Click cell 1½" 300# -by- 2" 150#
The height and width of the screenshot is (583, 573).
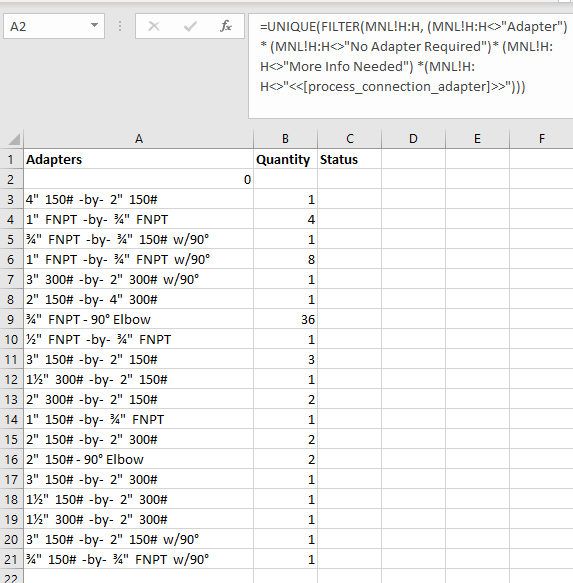139,379
